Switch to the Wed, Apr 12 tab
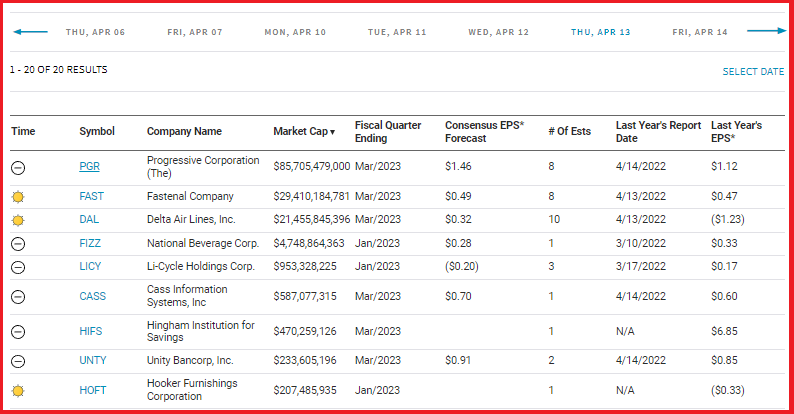Screen dimensions: 794x414 (498, 32)
